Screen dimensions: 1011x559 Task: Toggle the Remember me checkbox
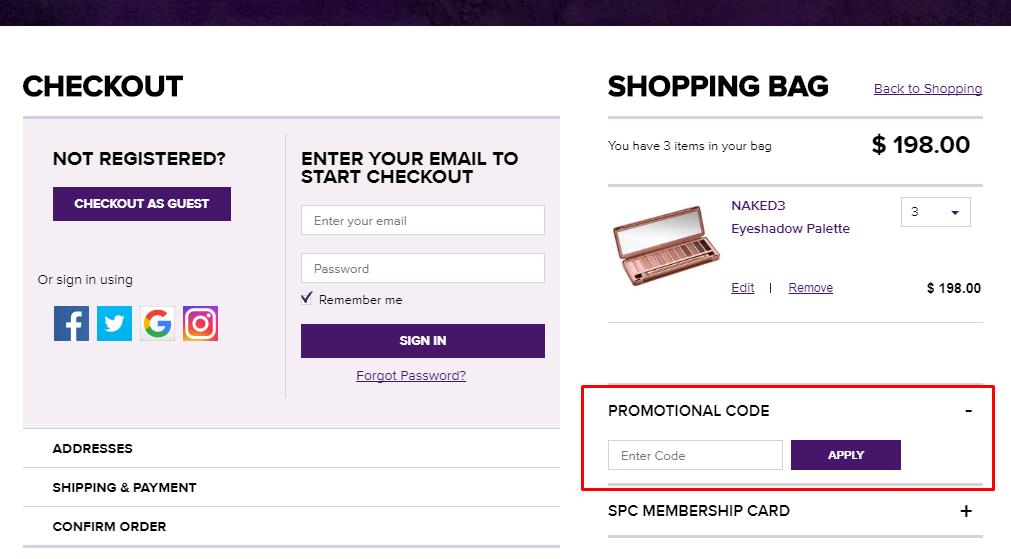[x=307, y=299]
